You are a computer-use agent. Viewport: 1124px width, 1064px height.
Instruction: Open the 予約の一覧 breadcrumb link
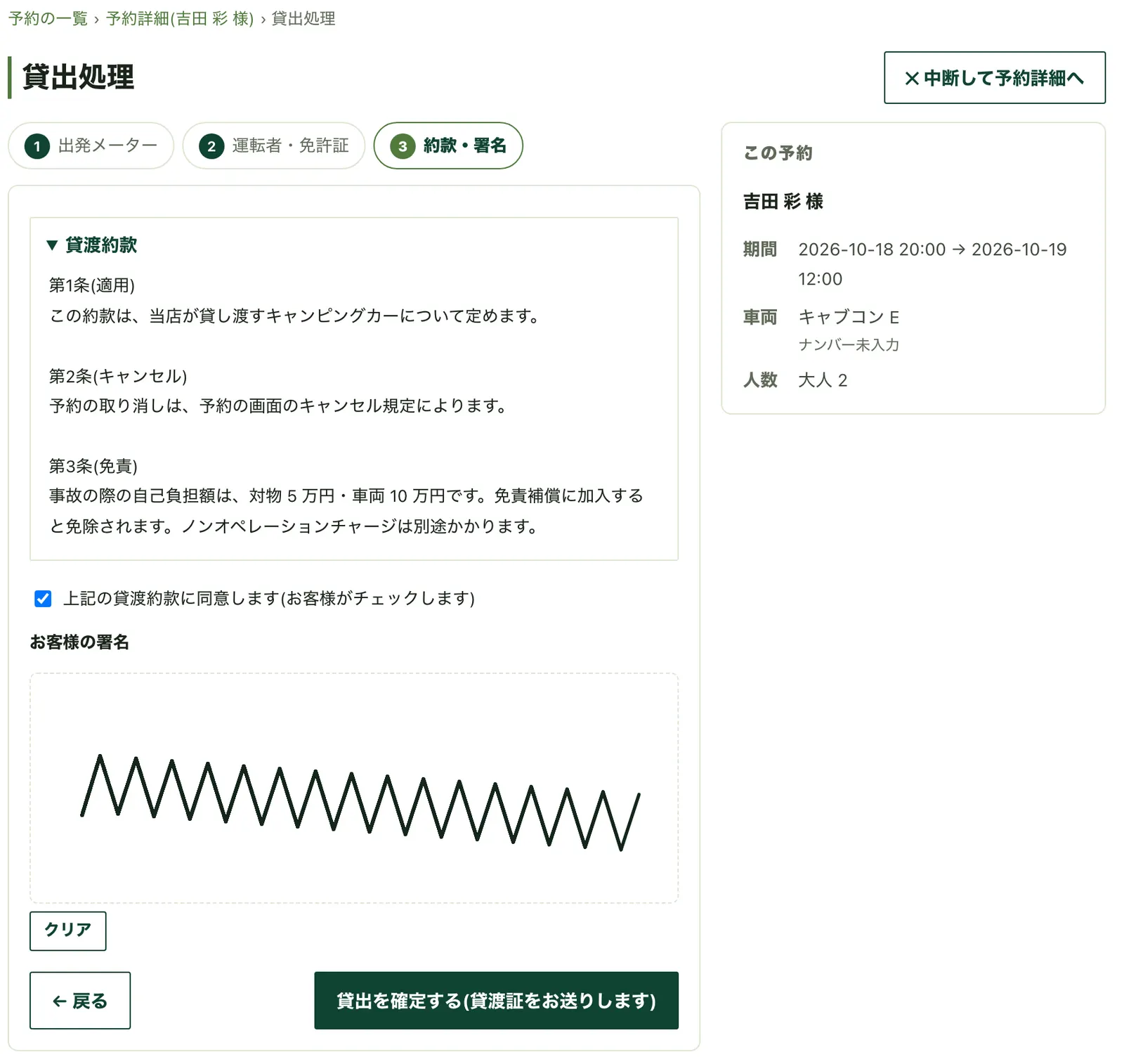48,19
